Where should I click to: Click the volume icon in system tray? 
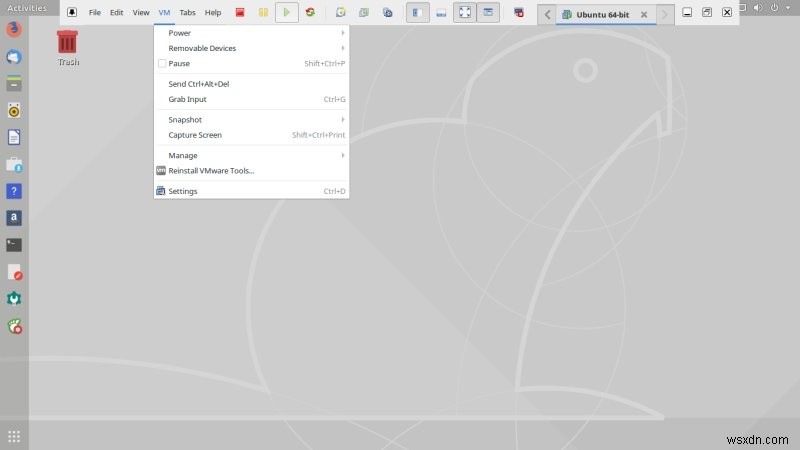coord(758,8)
